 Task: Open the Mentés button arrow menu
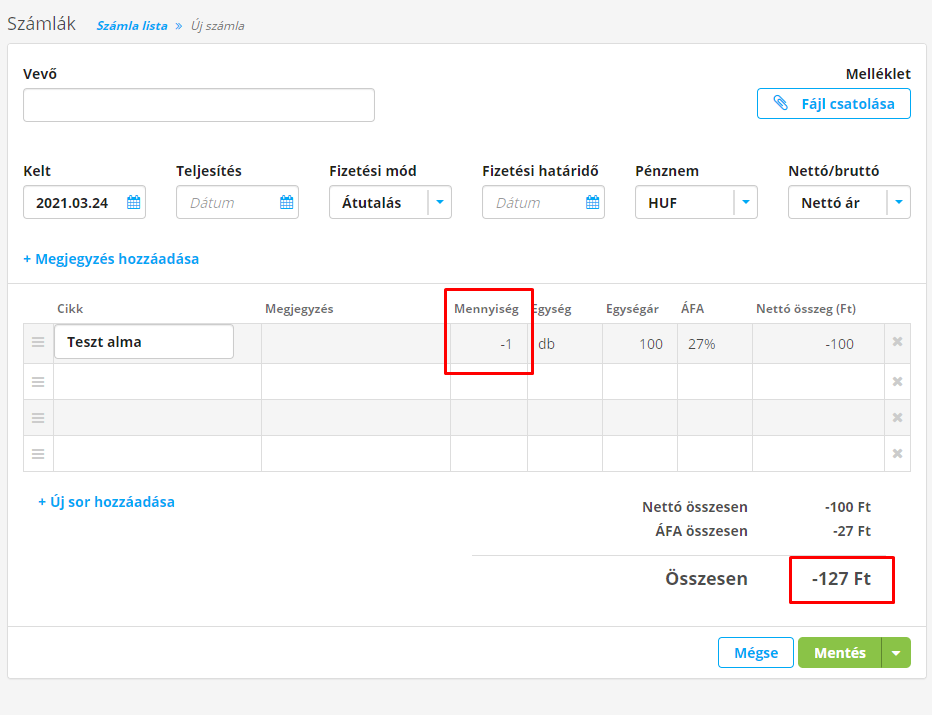(896, 653)
